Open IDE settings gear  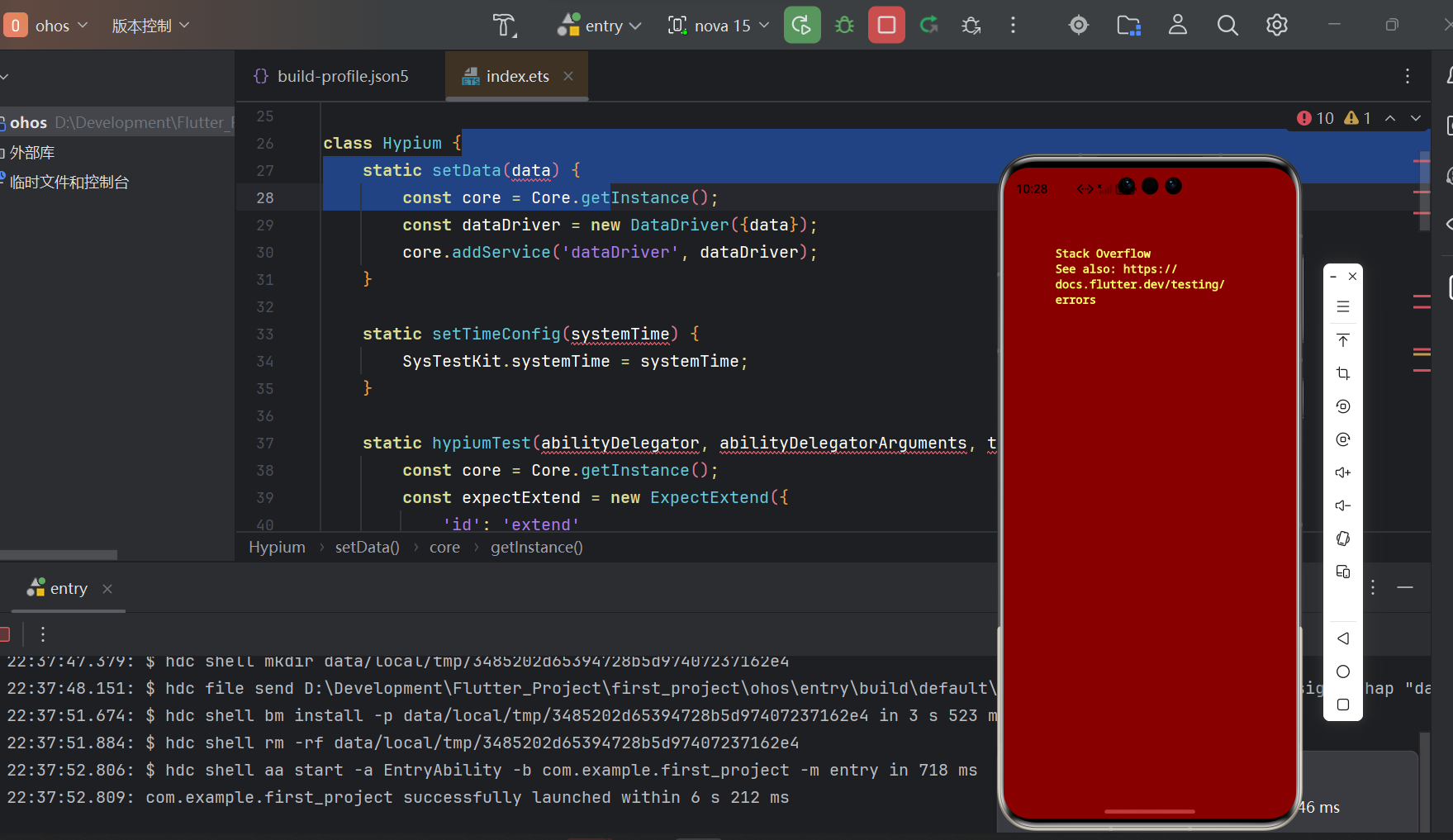tap(1277, 26)
